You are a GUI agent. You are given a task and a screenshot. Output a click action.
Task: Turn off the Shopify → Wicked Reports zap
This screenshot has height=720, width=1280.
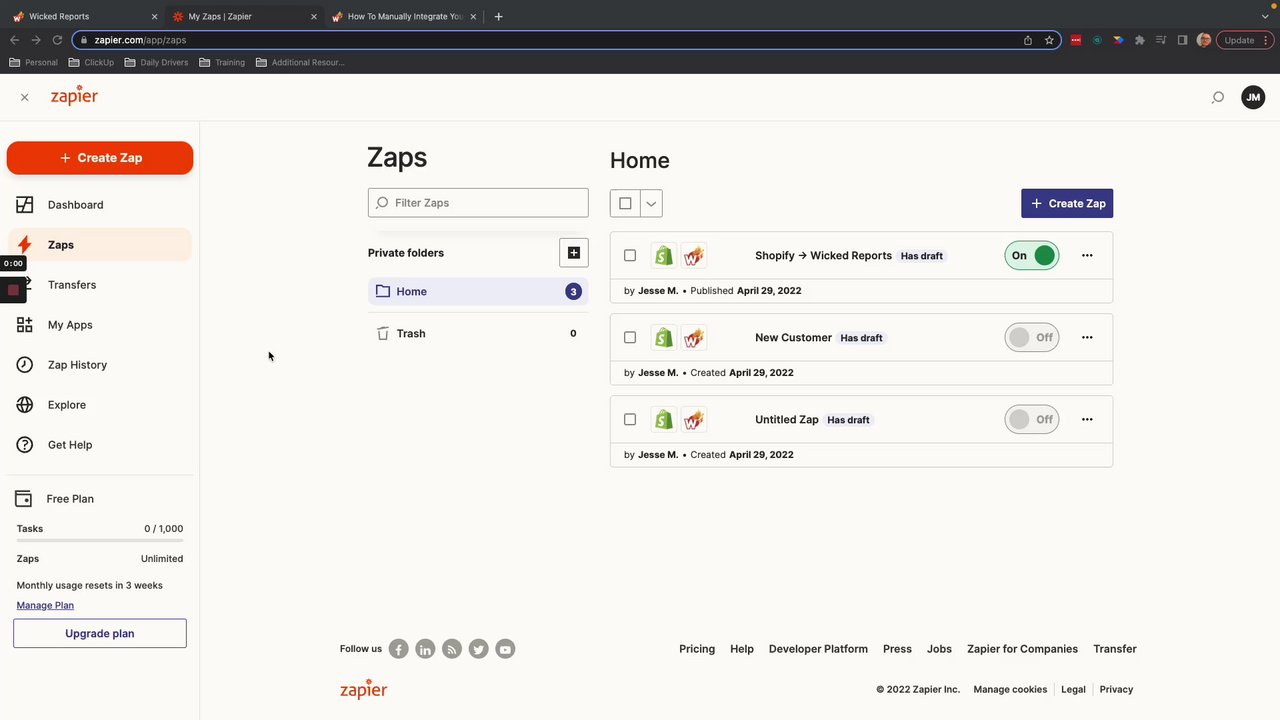tap(1032, 256)
